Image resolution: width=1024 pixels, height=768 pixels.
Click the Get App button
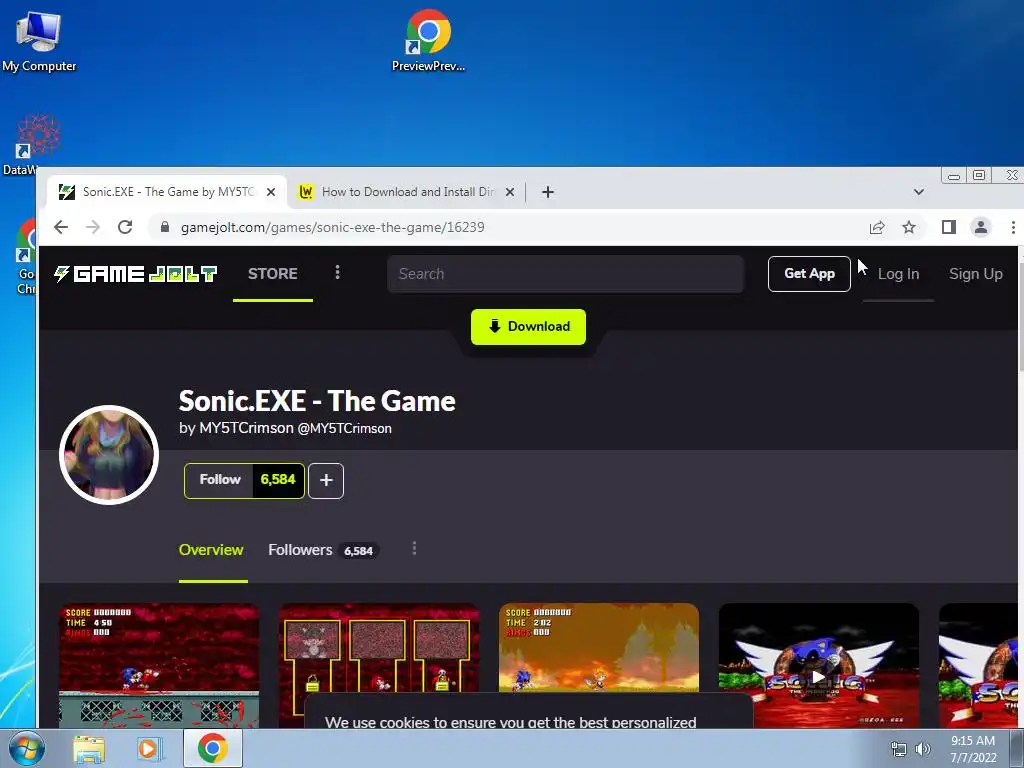click(x=809, y=274)
